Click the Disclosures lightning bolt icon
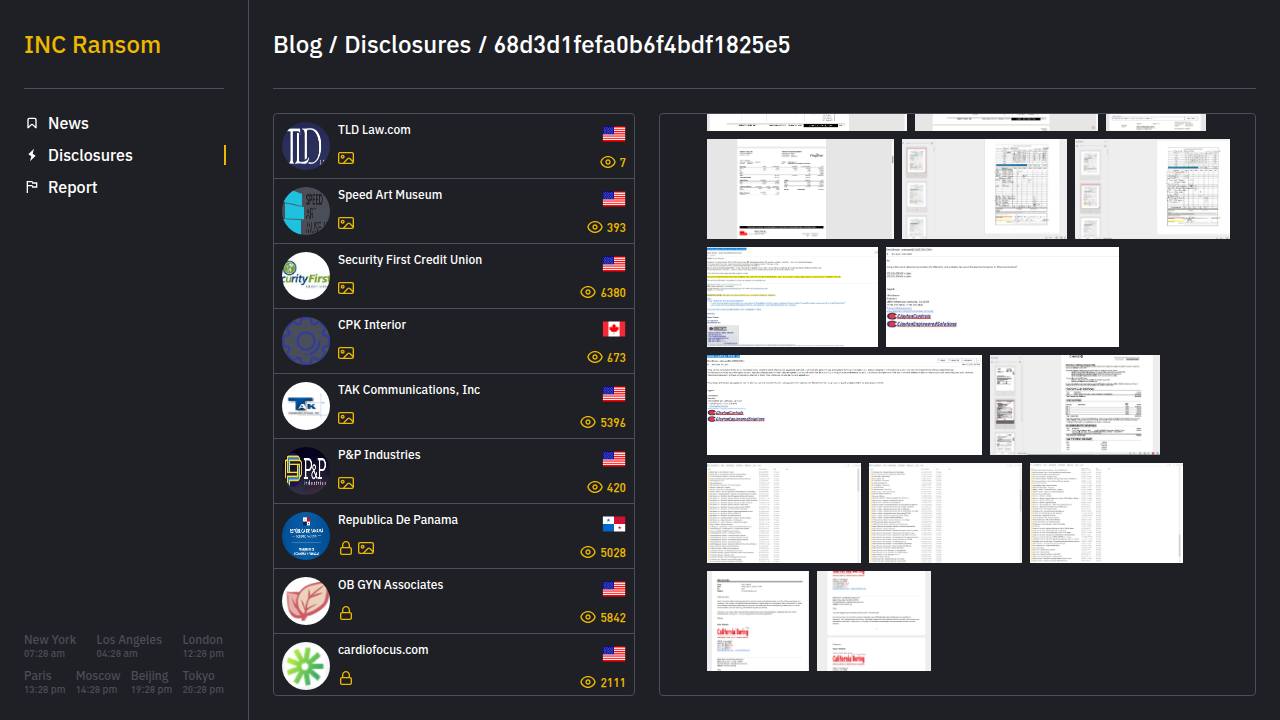 pyautogui.click(x=32, y=155)
